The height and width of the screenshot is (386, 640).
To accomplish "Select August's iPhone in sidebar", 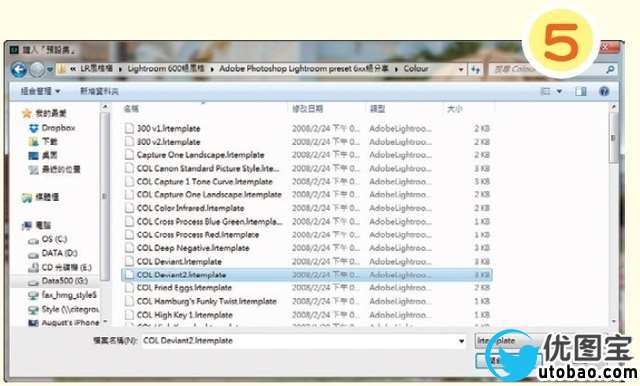I will pos(63,322).
